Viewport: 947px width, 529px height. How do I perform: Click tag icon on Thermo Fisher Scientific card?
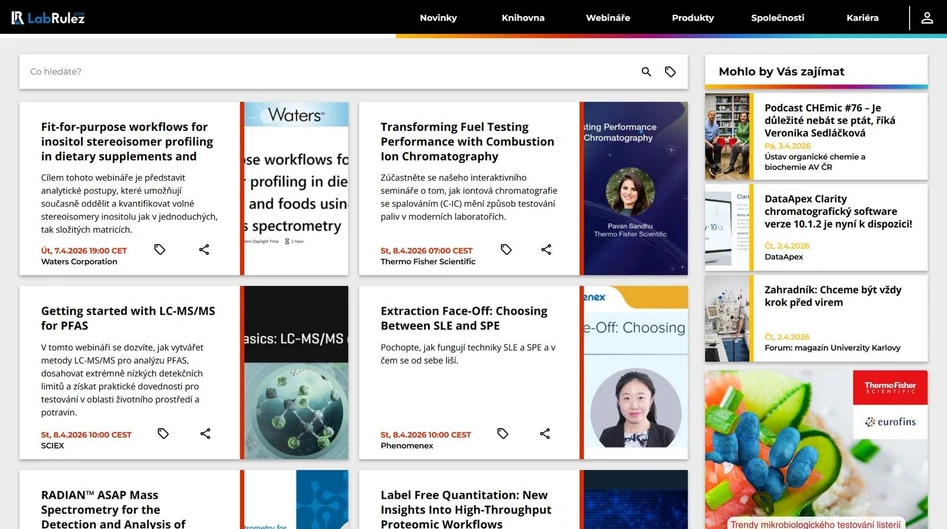506,249
